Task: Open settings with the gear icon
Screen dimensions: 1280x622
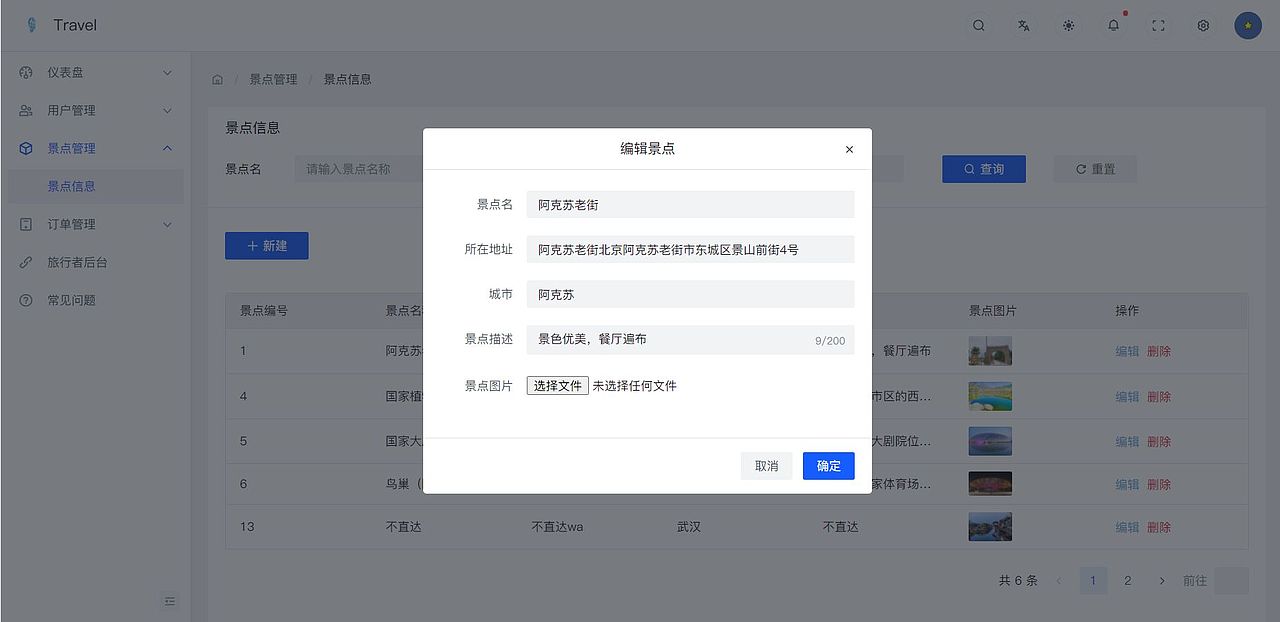Action: point(1202,25)
